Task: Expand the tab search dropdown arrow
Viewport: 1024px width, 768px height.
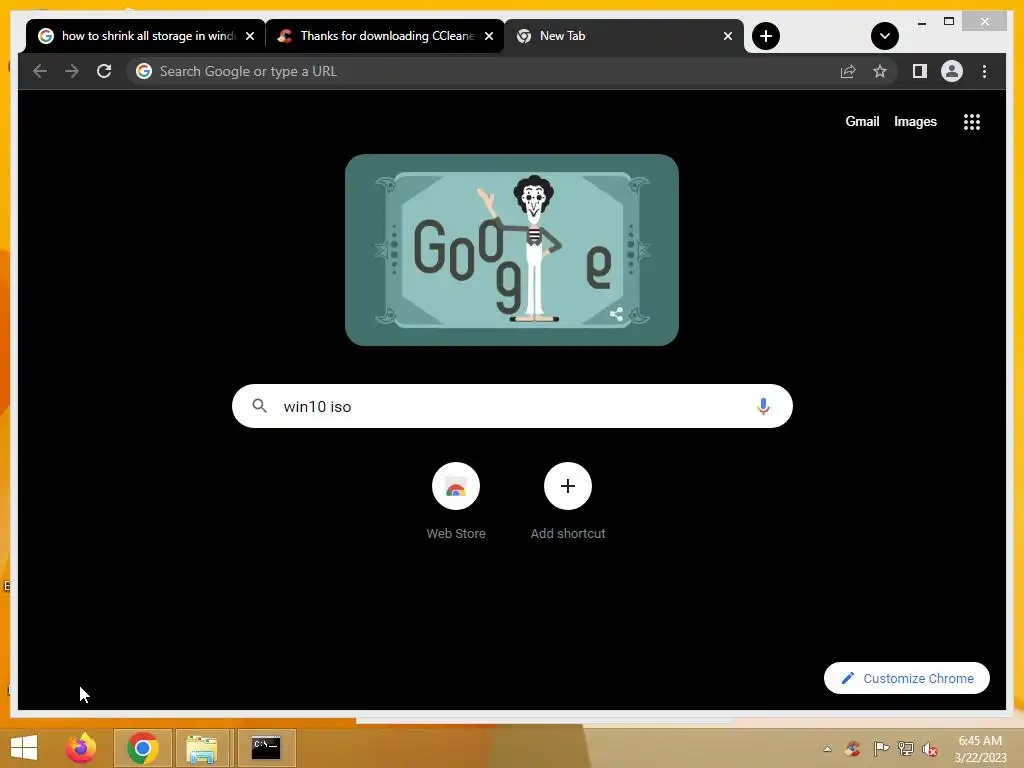Action: (884, 36)
